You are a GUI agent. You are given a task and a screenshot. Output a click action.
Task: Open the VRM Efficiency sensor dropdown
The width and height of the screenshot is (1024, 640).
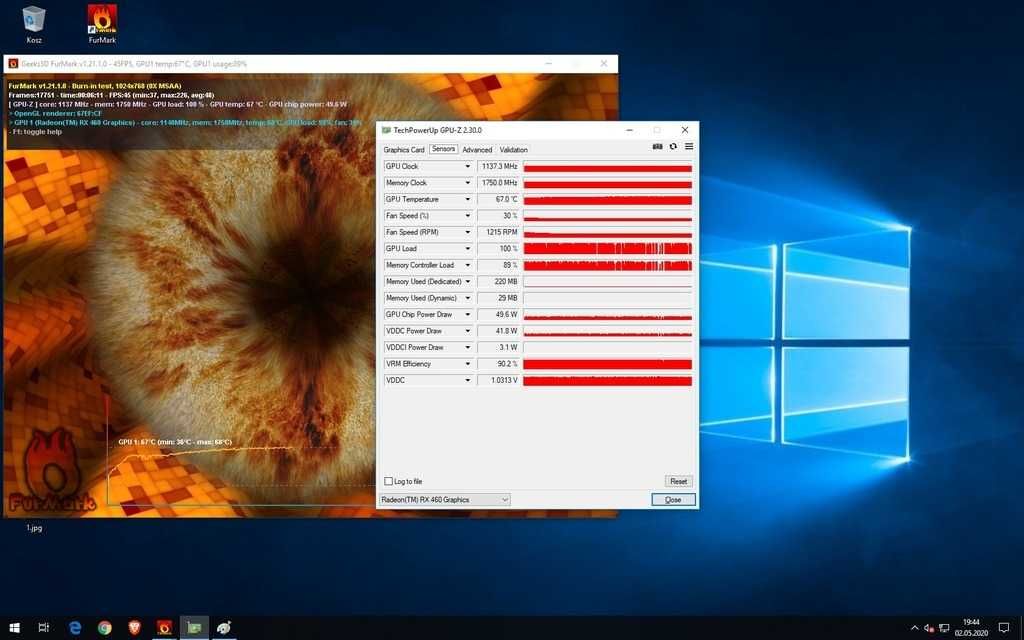pyautogui.click(x=468, y=364)
